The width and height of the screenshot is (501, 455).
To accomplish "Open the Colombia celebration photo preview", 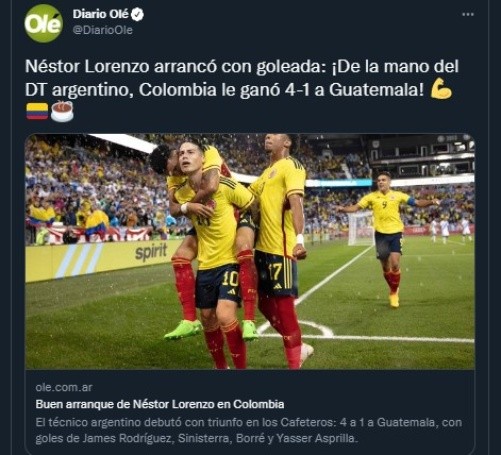I will click(250, 251).
